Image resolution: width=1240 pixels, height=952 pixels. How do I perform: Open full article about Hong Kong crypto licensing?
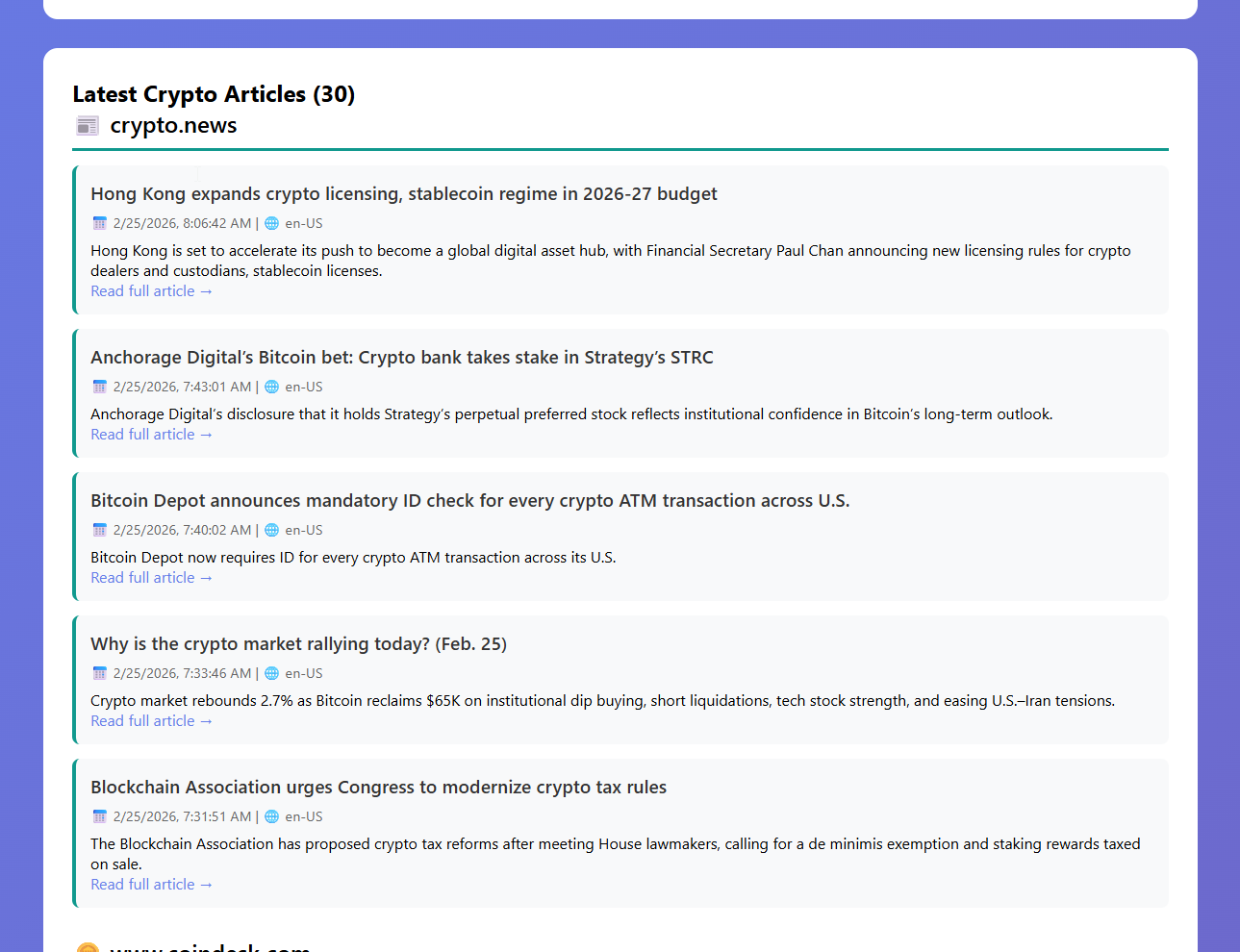tap(151, 291)
